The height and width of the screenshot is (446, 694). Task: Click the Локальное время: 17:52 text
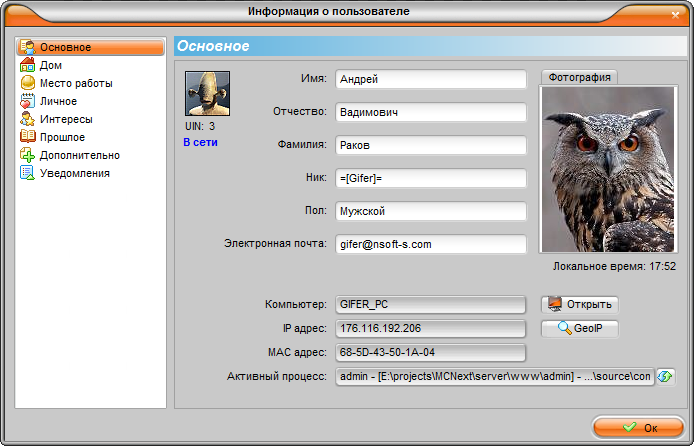tap(614, 266)
